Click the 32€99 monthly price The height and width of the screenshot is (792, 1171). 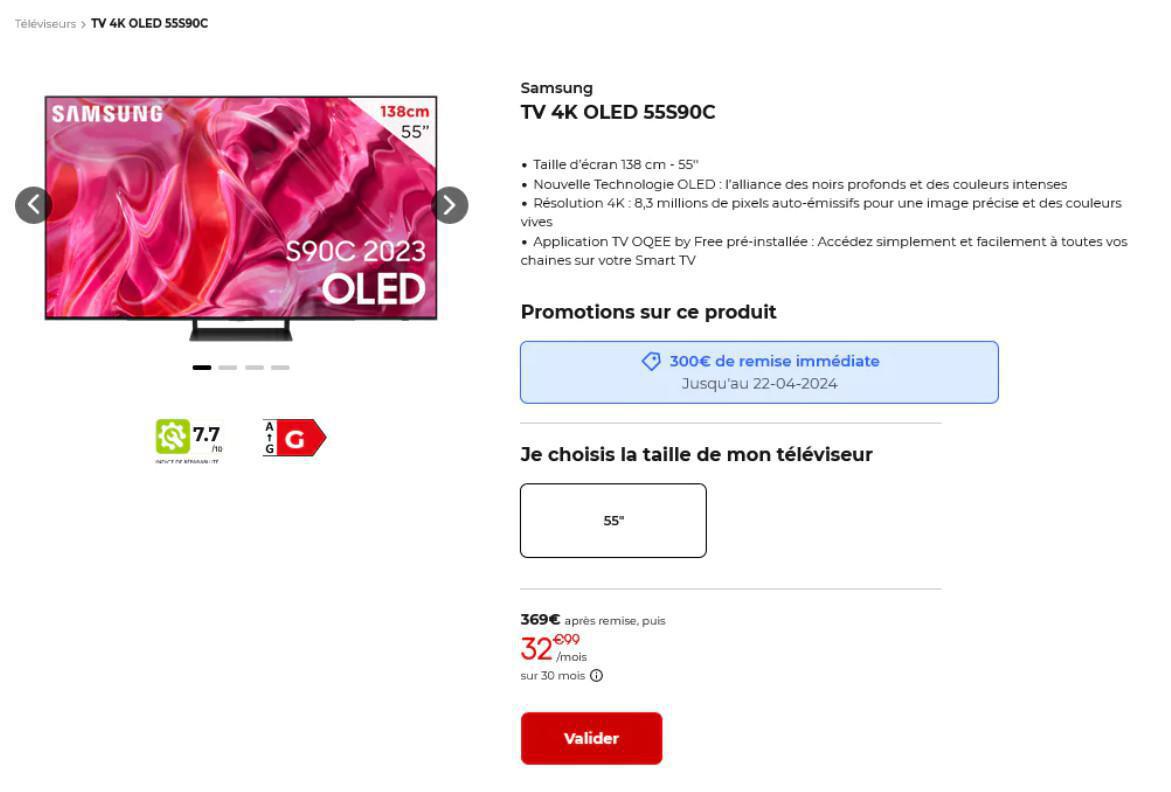549,647
